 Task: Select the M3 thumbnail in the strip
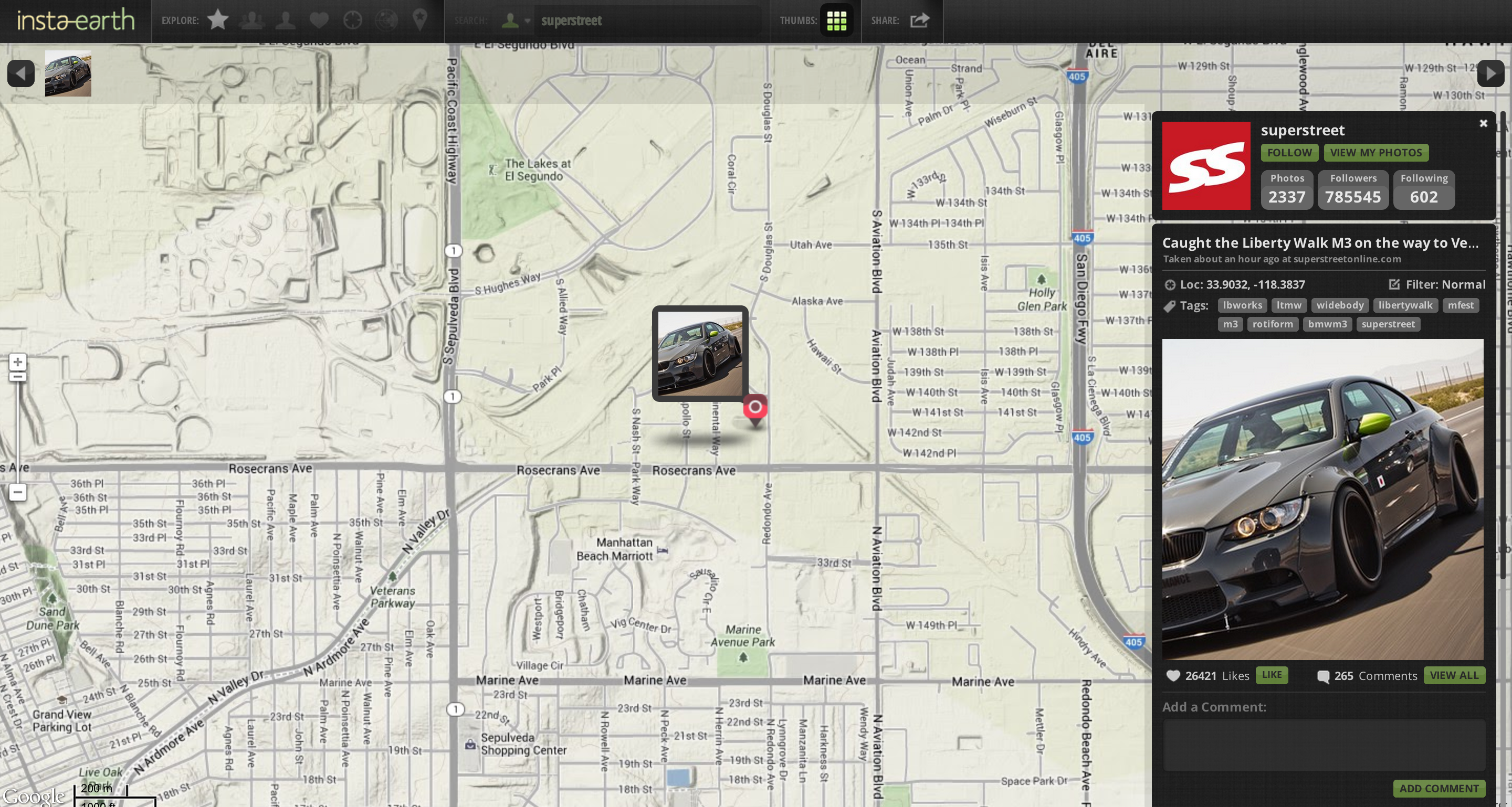(x=68, y=73)
